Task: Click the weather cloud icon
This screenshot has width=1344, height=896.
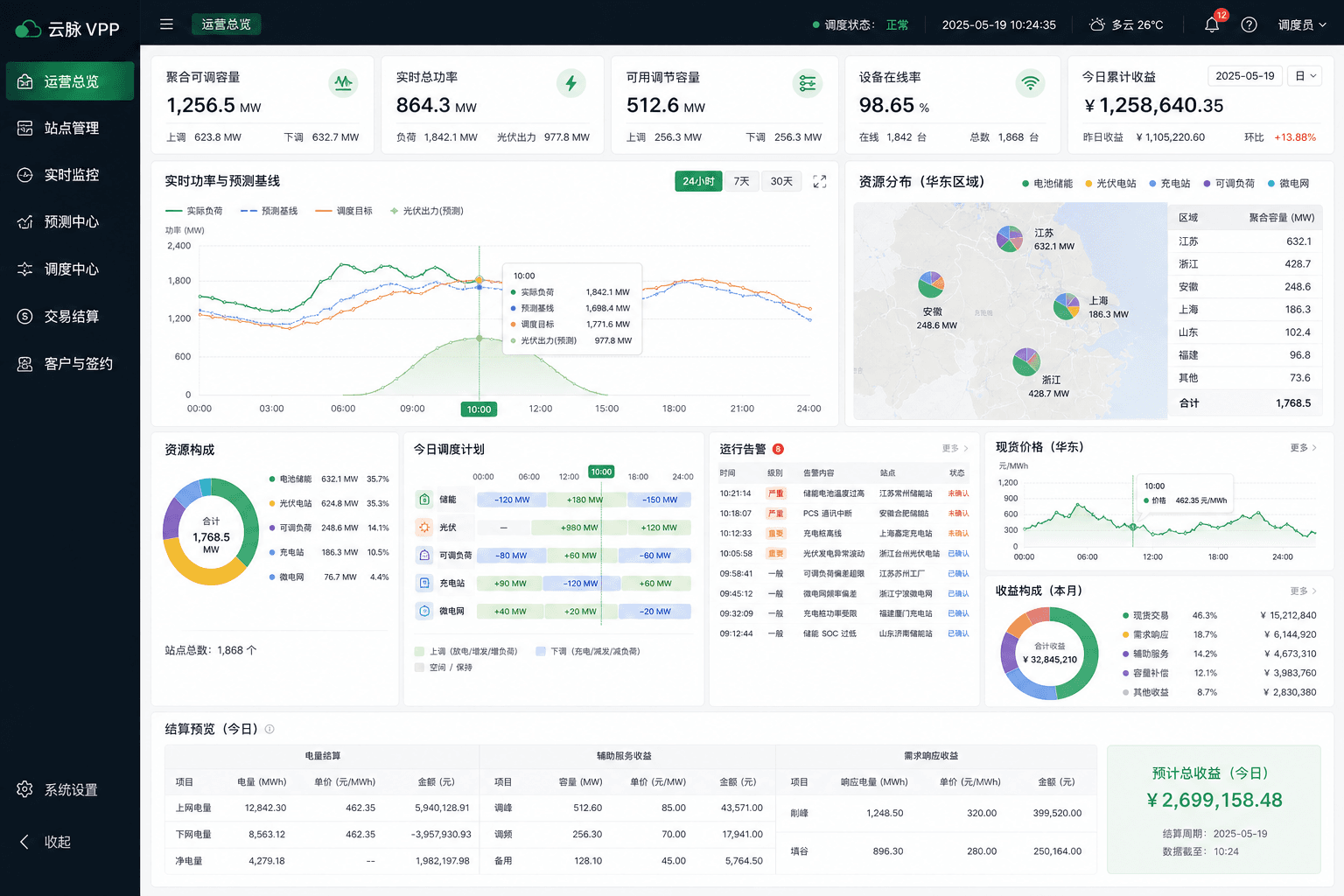Action: (1097, 24)
